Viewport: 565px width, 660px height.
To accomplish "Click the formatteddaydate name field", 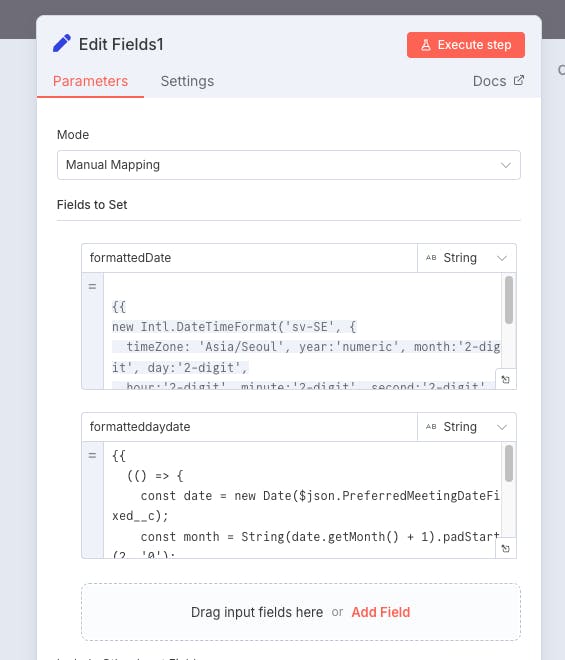I will tap(249, 427).
